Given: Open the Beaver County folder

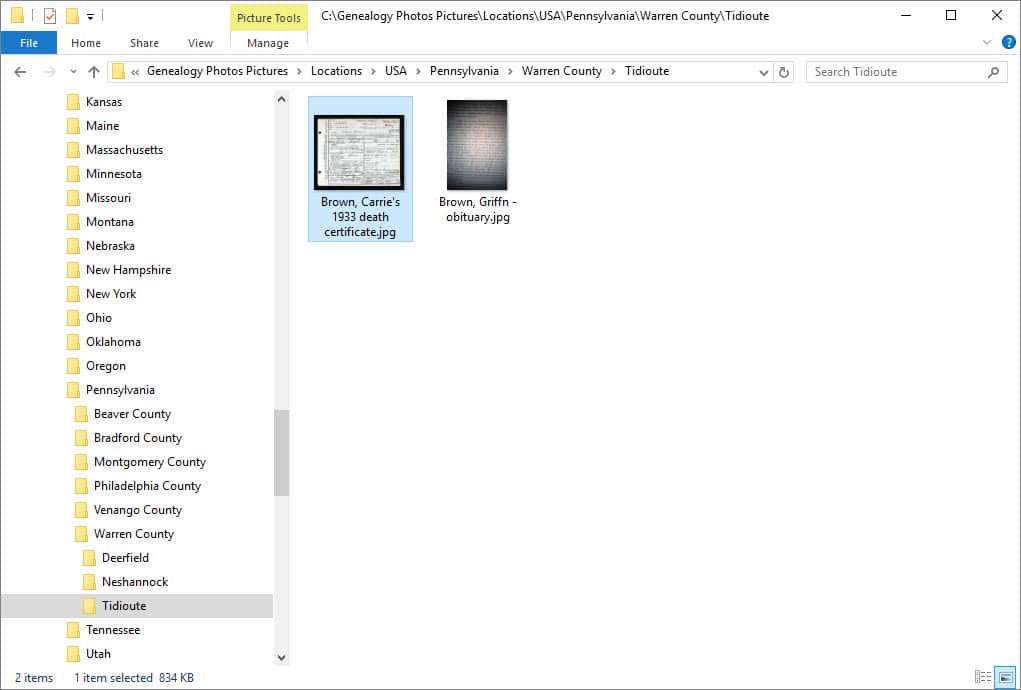Looking at the screenshot, I should (x=132, y=414).
